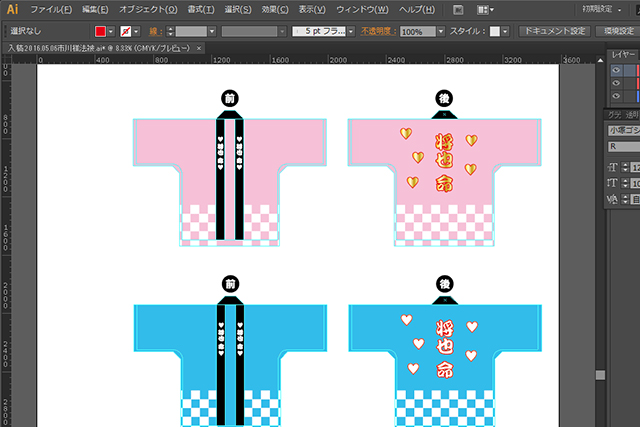Click the 前 badge above blue happi
The image size is (640, 427).
click(x=231, y=284)
